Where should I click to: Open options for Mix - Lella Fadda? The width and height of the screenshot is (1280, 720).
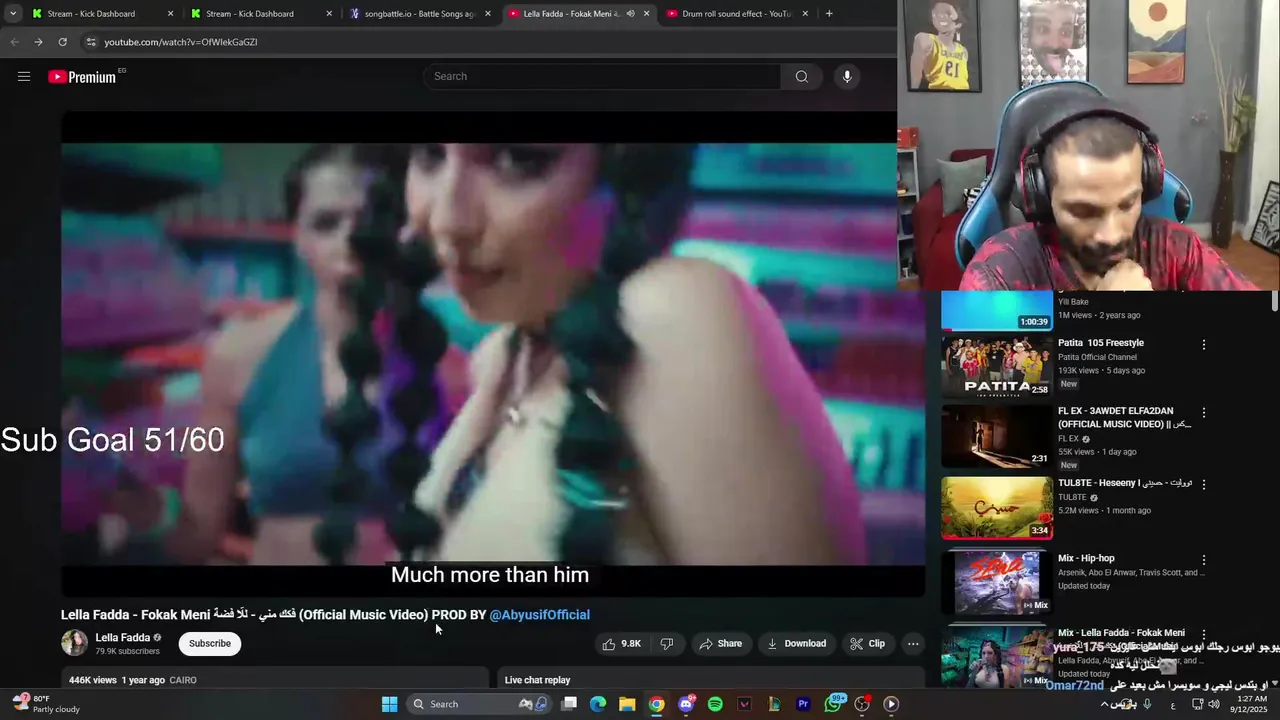click(x=1204, y=634)
